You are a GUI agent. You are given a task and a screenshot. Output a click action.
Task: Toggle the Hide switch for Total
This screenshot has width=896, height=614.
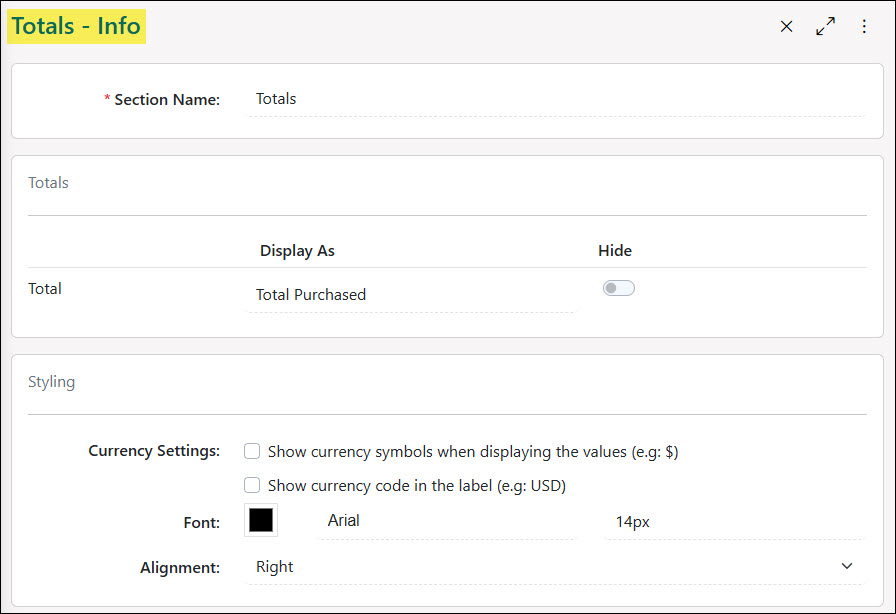point(618,288)
